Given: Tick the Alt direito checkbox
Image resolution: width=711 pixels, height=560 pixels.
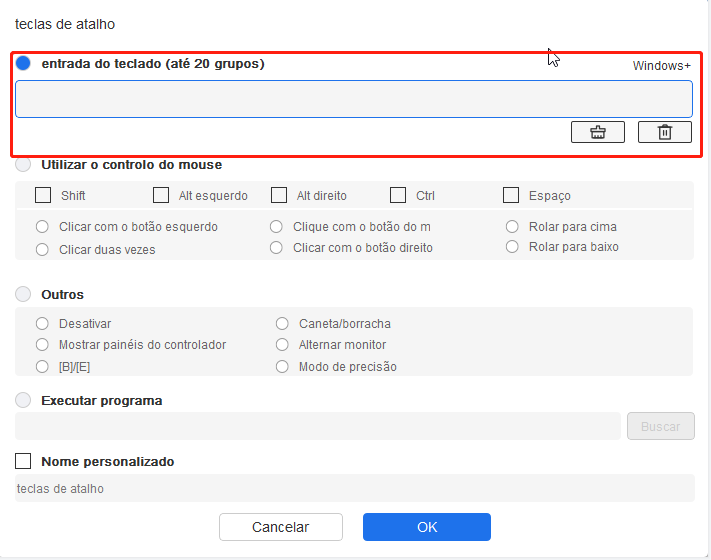Looking at the screenshot, I should pos(279,195).
